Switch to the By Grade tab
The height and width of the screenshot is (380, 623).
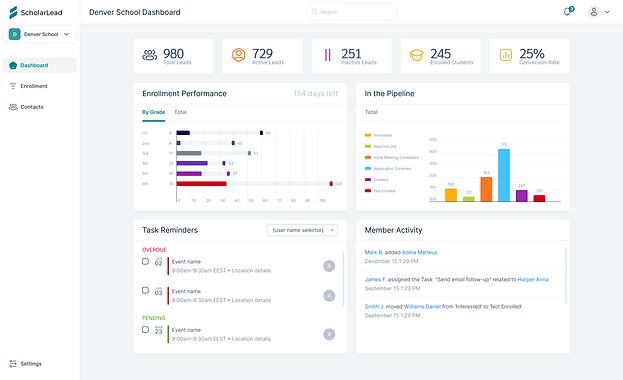click(x=153, y=112)
